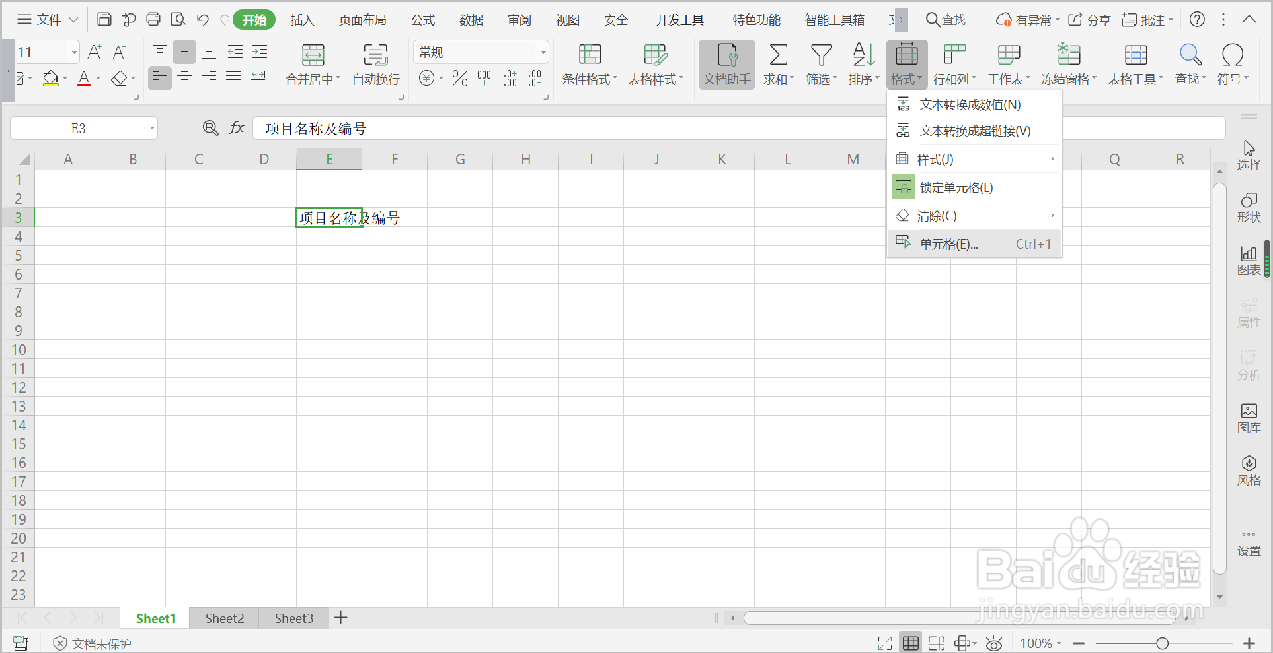
Task: Open the 数据 ribbon tab
Action: [471, 19]
